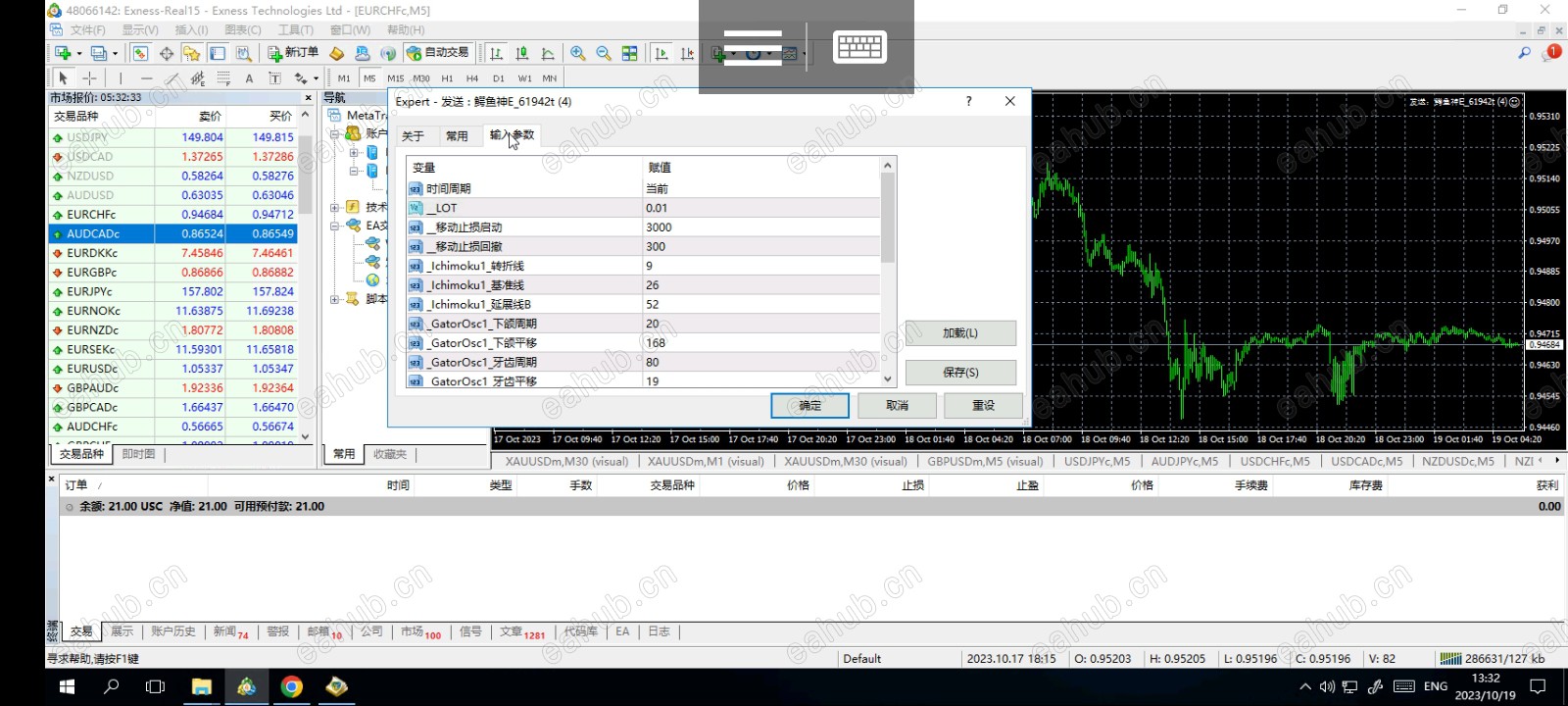Switch to bar chart display
Screen dimensions: 1568x706
coord(497,53)
